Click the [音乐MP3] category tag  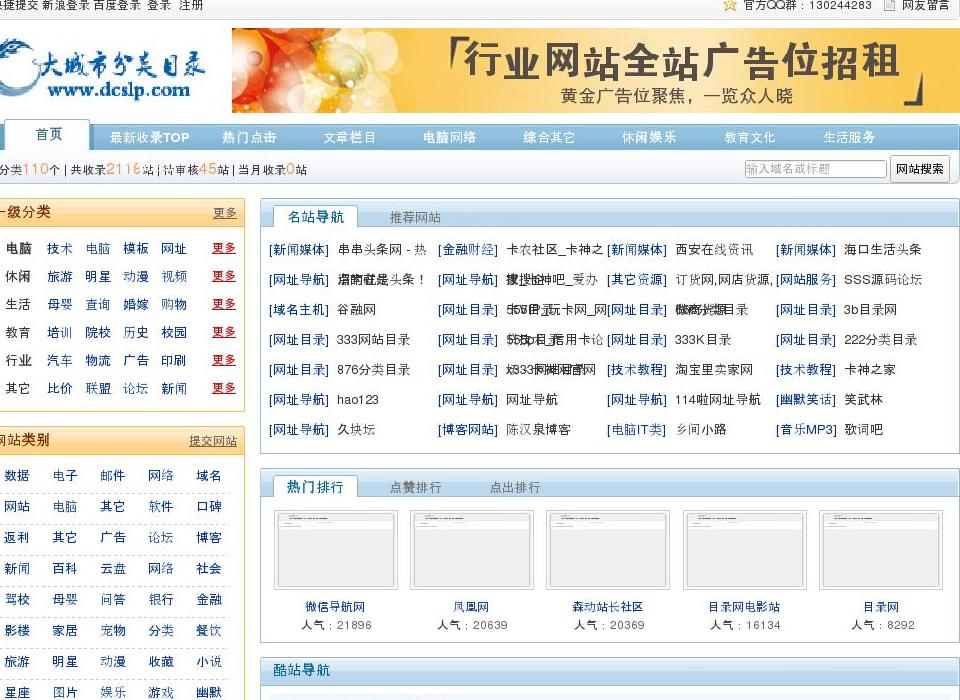point(806,430)
